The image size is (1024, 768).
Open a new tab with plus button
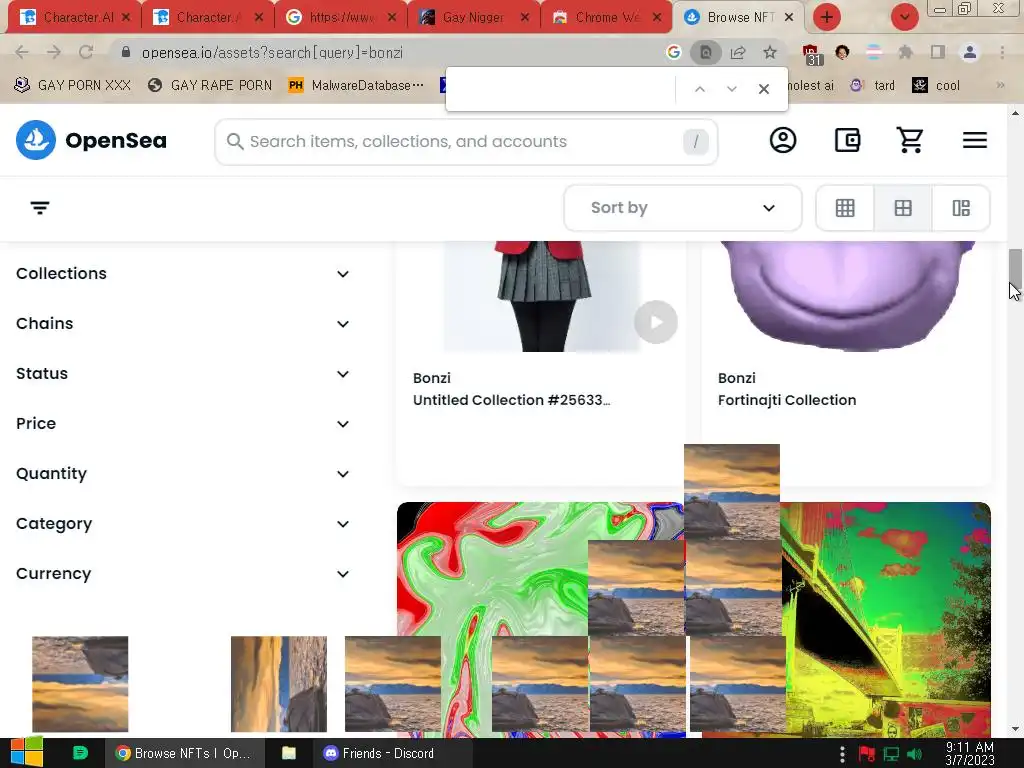coord(827,18)
